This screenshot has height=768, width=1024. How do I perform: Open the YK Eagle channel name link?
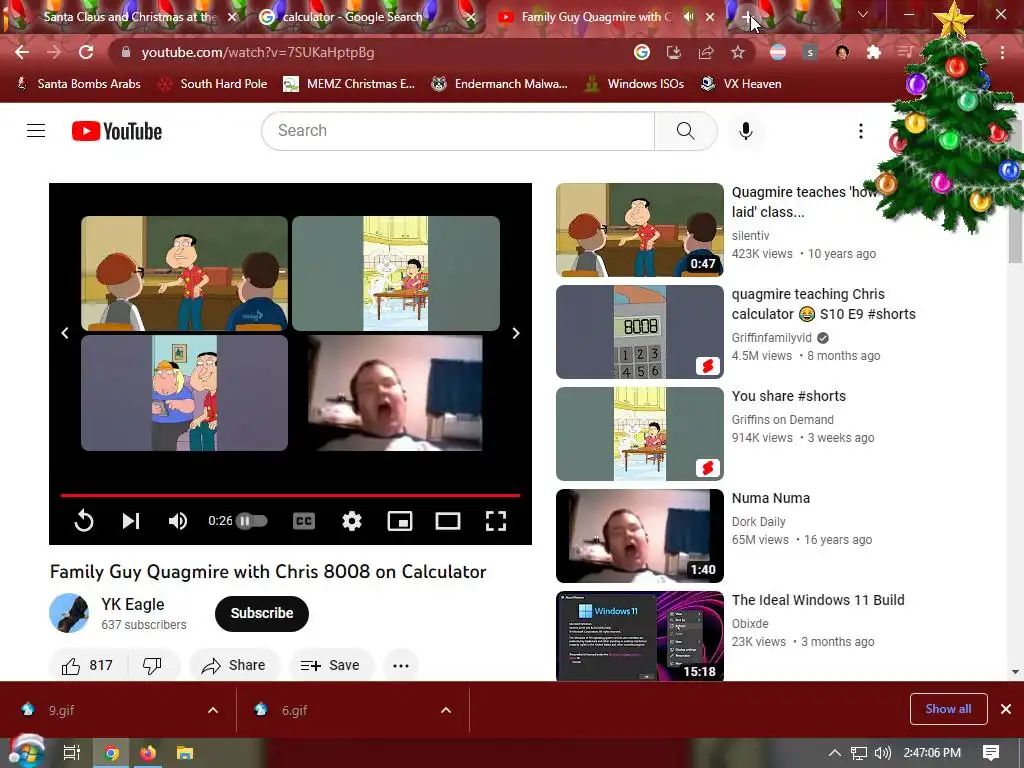point(133,604)
